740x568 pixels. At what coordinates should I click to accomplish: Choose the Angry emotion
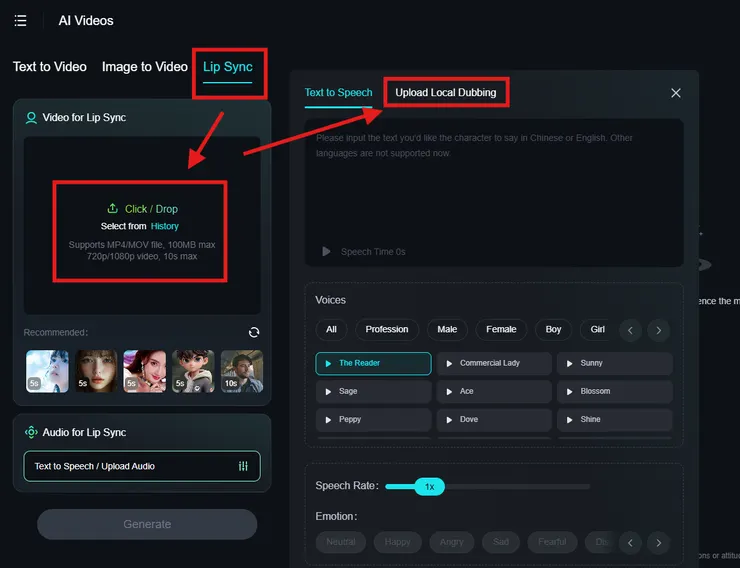[x=452, y=542]
